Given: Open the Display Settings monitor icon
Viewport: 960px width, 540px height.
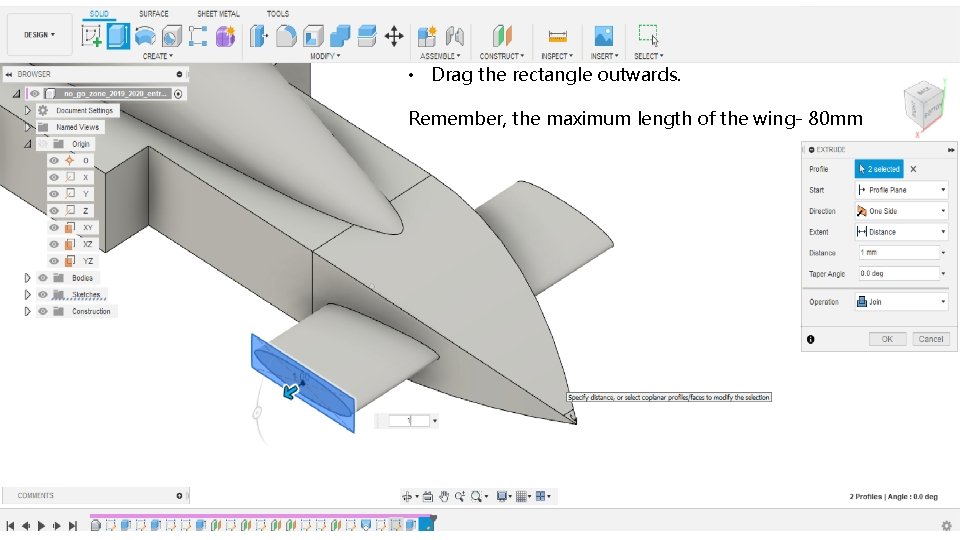Looking at the screenshot, I should 501,497.
